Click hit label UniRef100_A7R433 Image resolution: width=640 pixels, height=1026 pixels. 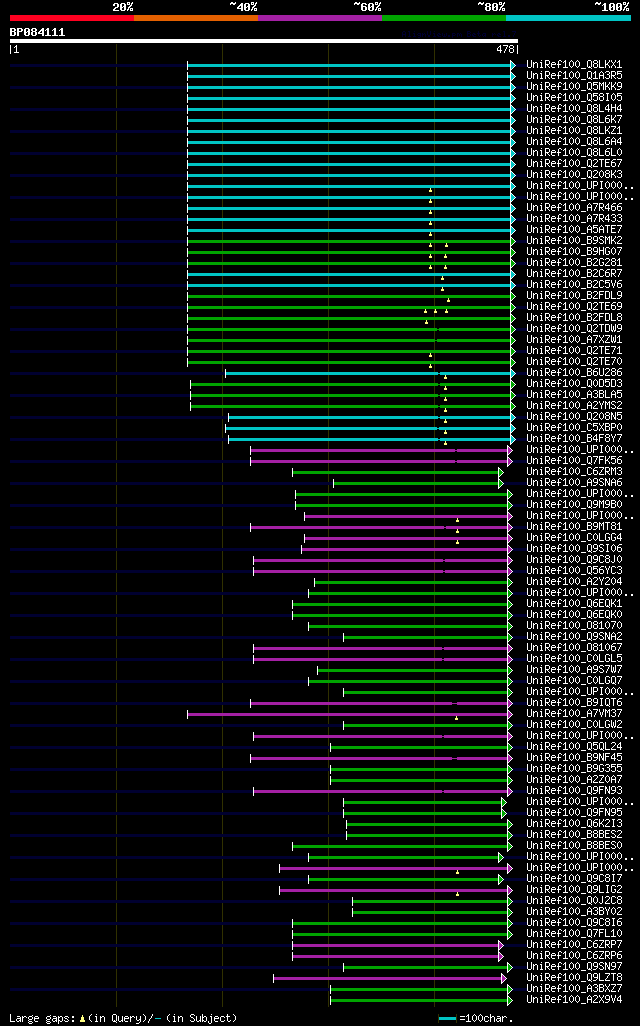coord(574,219)
